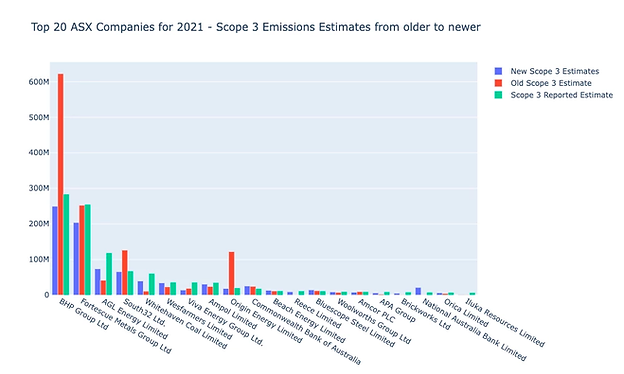Click the 400M y-axis tick

39,153
